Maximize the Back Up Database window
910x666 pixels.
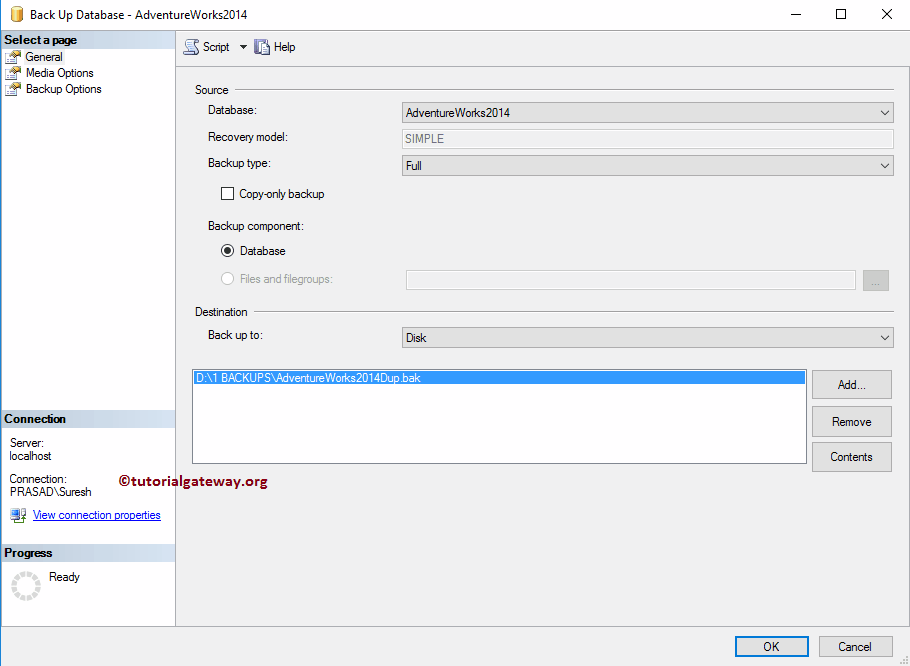coord(841,15)
